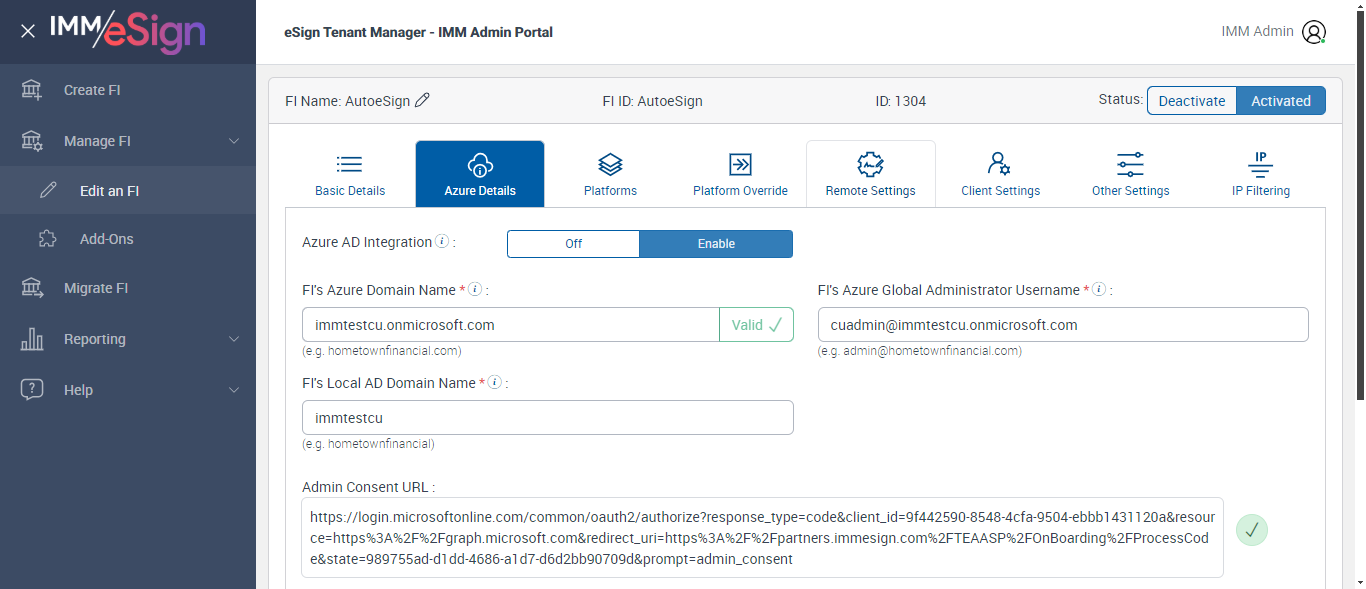Click the Global Administrator Username field
Viewport: 1366px width, 589px height.
1063,325
